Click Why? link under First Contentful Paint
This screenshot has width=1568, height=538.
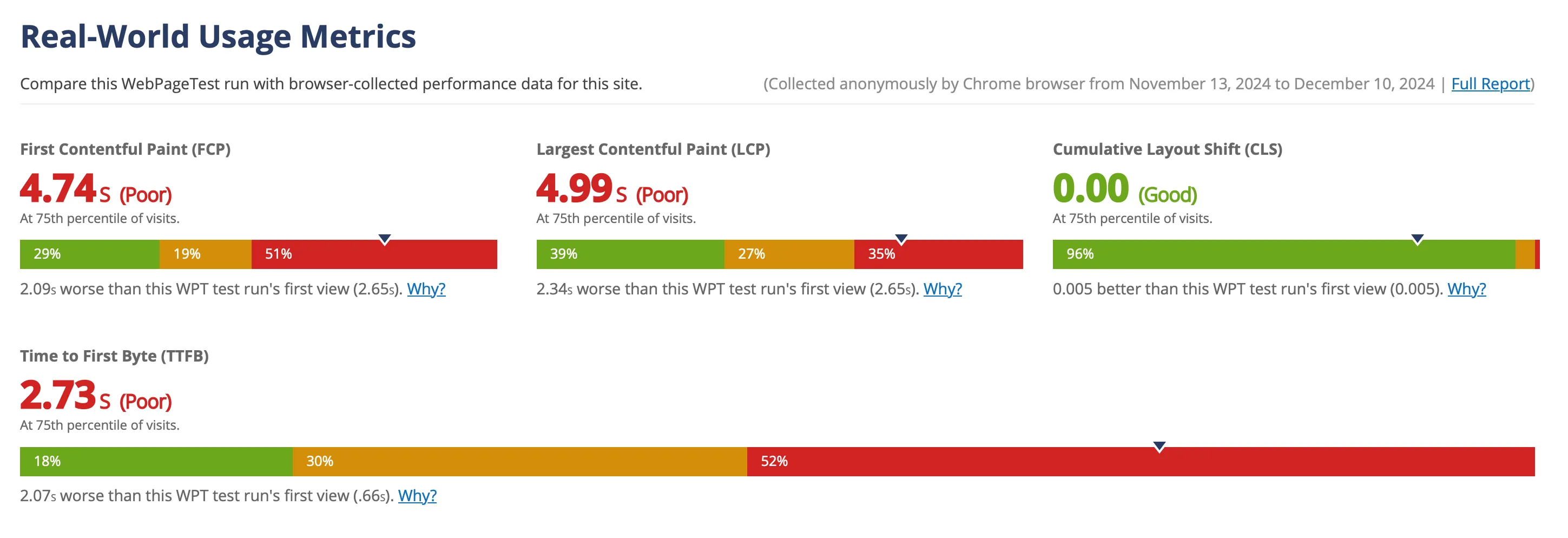(x=427, y=290)
